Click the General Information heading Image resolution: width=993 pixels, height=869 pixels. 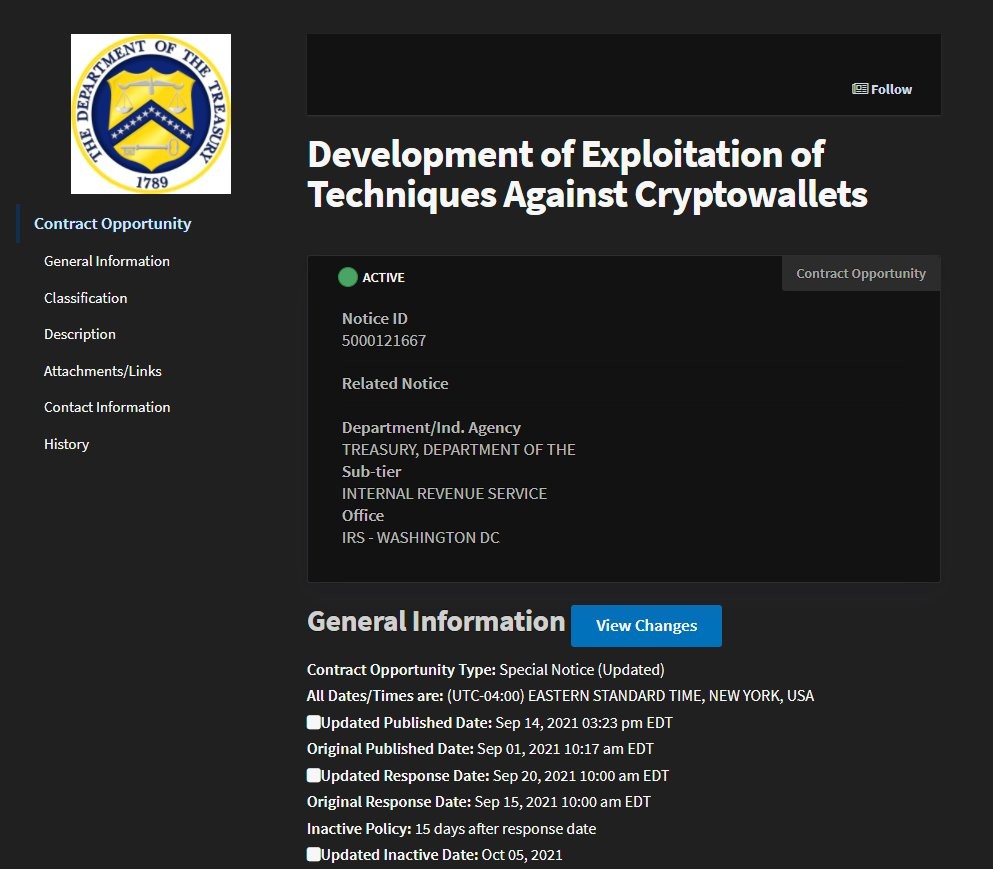pyautogui.click(x=436, y=621)
